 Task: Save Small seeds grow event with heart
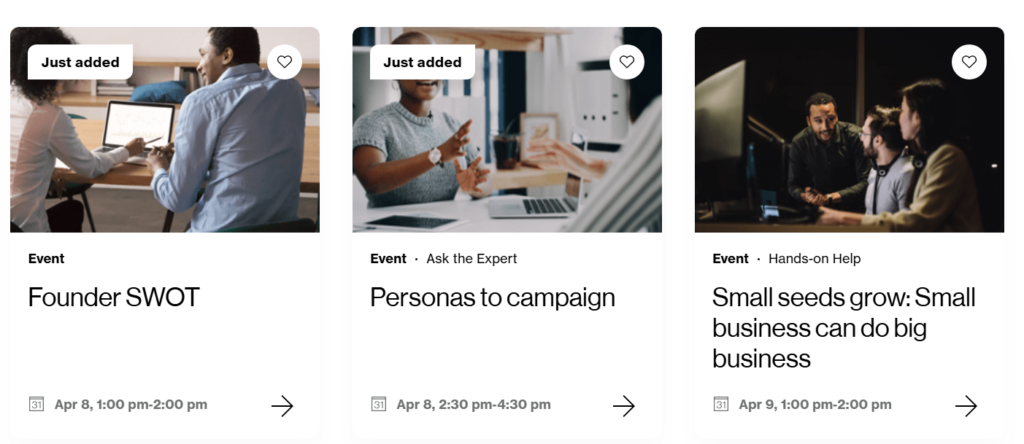pos(968,62)
